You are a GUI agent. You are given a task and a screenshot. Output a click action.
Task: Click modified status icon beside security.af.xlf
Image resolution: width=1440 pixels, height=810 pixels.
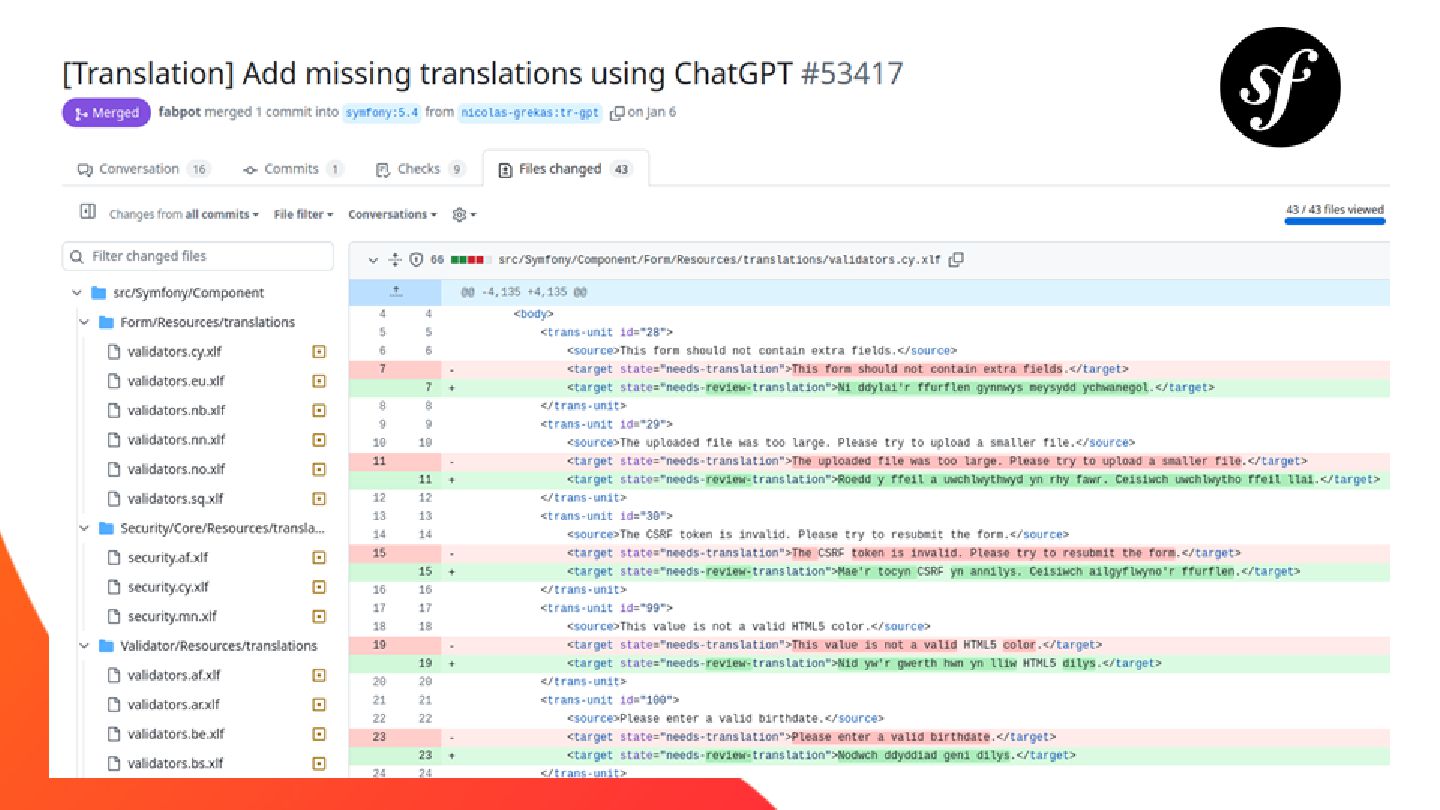319,558
